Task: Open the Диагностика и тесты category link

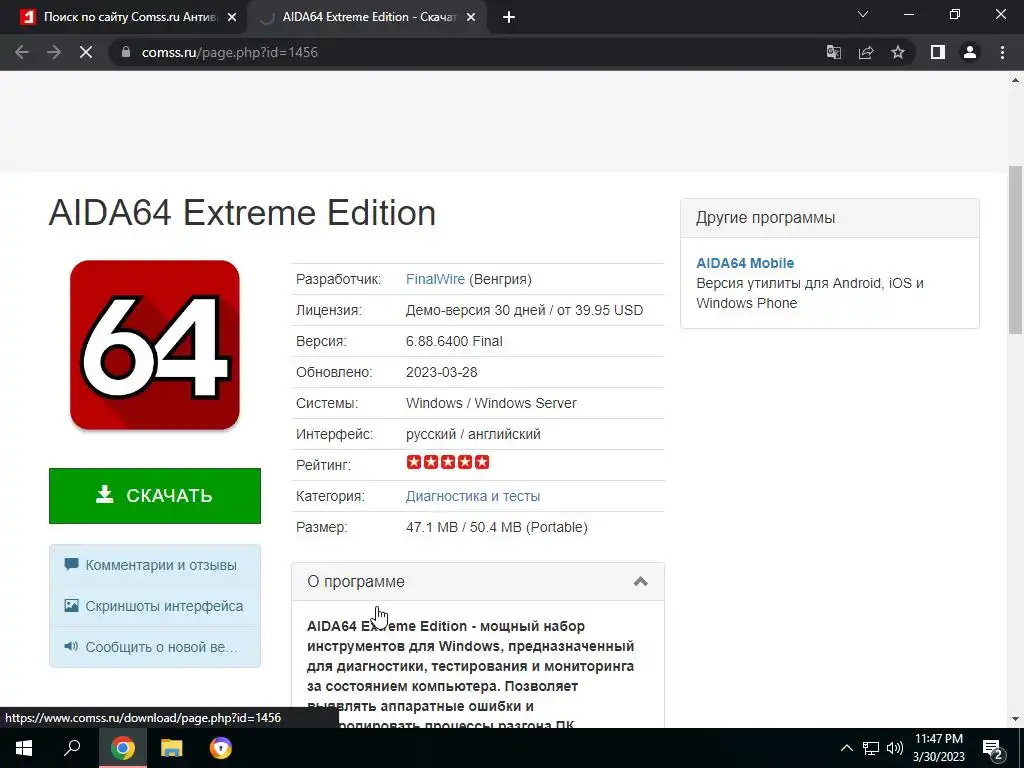Action: pos(473,496)
